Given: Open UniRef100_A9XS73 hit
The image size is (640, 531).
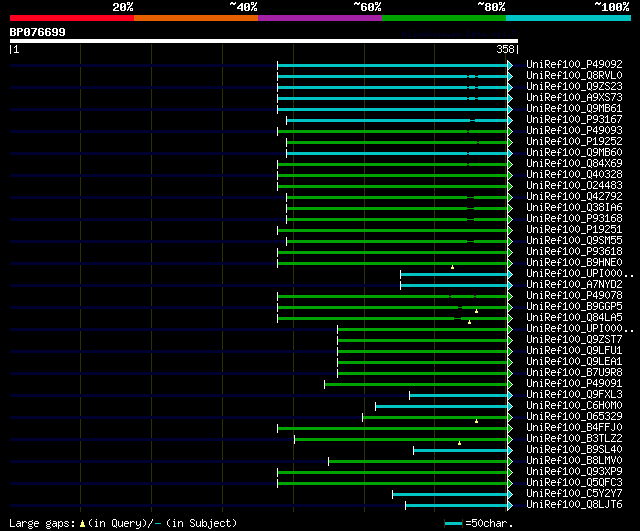Looking at the screenshot, I should pyautogui.click(x=574, y=98).
